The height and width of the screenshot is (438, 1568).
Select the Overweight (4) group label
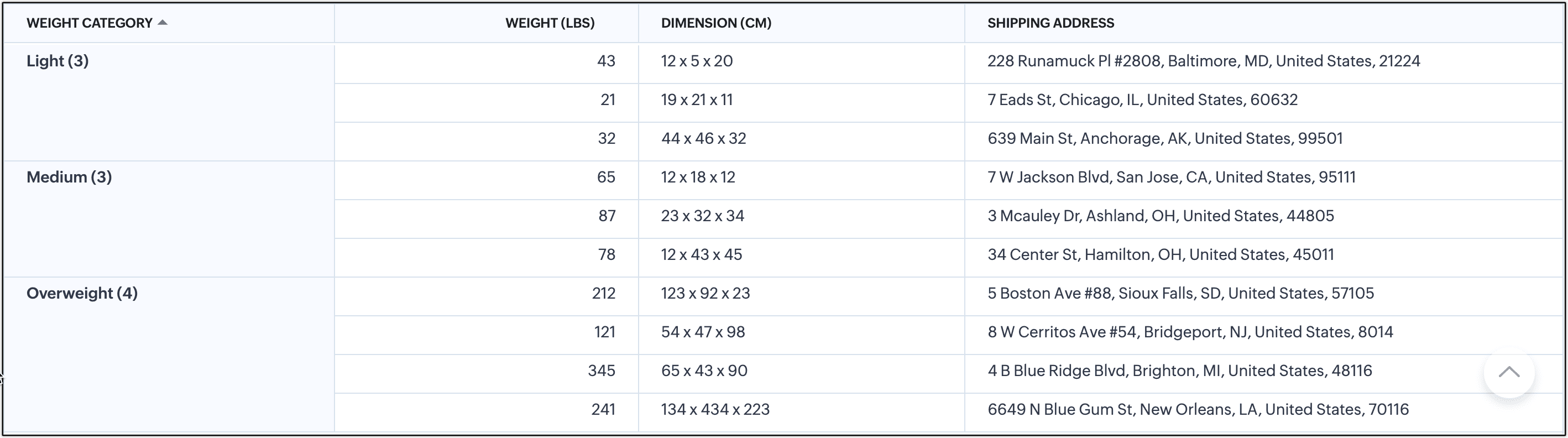(x=82, y=294)
